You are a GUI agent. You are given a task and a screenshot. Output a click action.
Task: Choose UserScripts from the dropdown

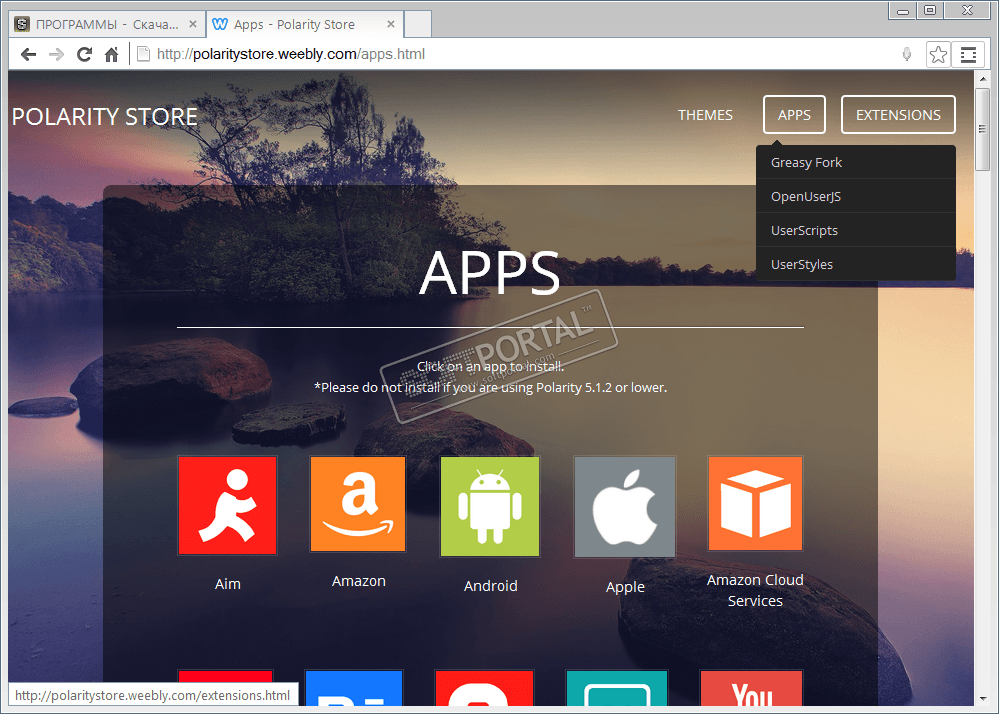click(856, 230)
